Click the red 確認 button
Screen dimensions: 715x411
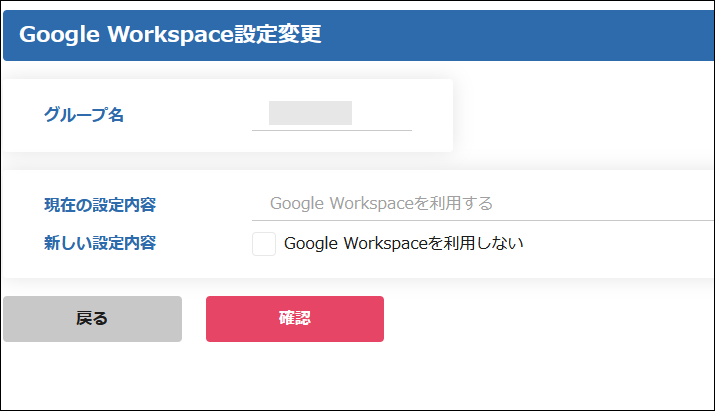pyautogui.click(x=295, y=319)
